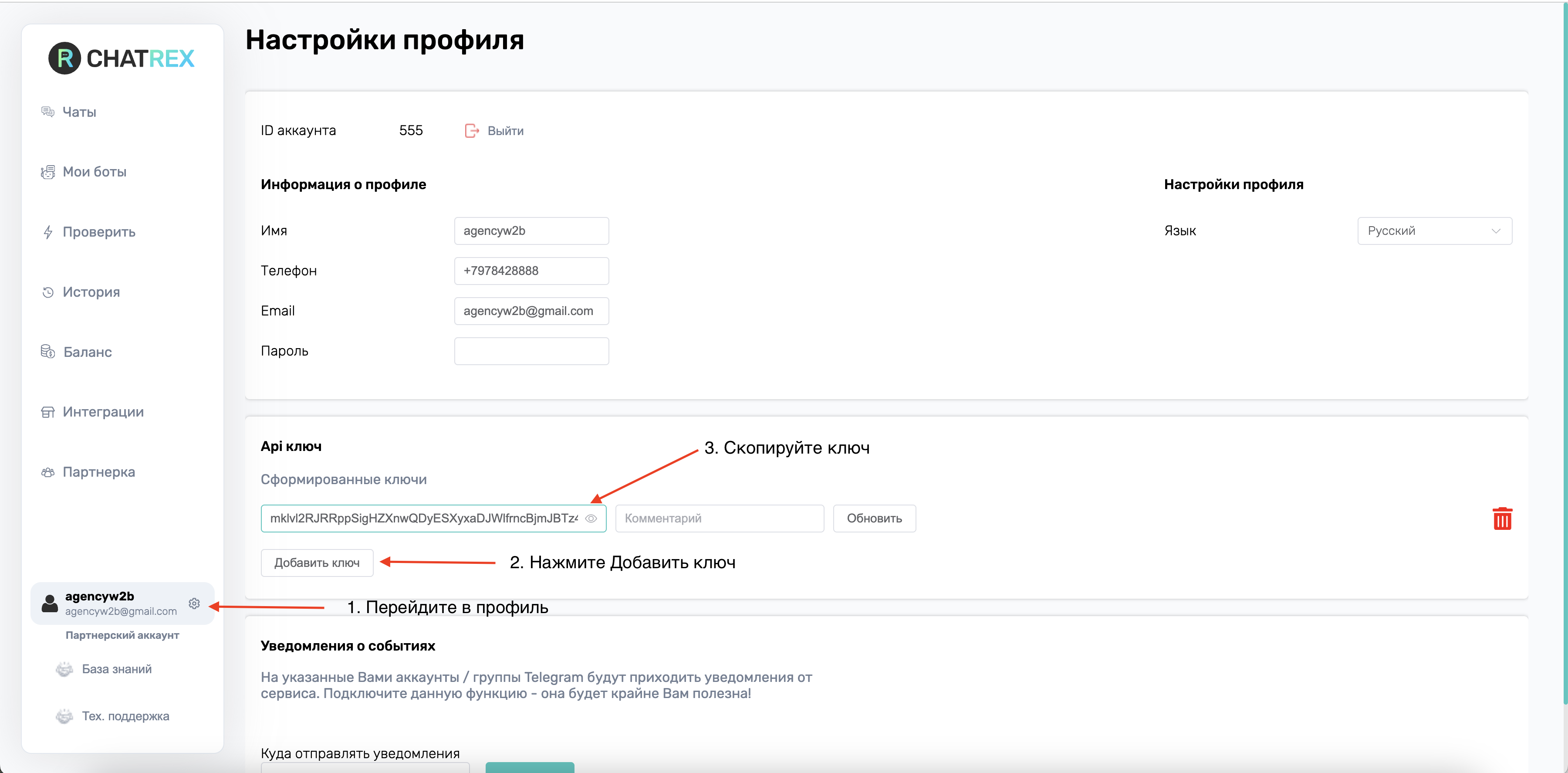1568x773 pixels.
Task: Go to Проверить section
Action: [x=98, y=232]
